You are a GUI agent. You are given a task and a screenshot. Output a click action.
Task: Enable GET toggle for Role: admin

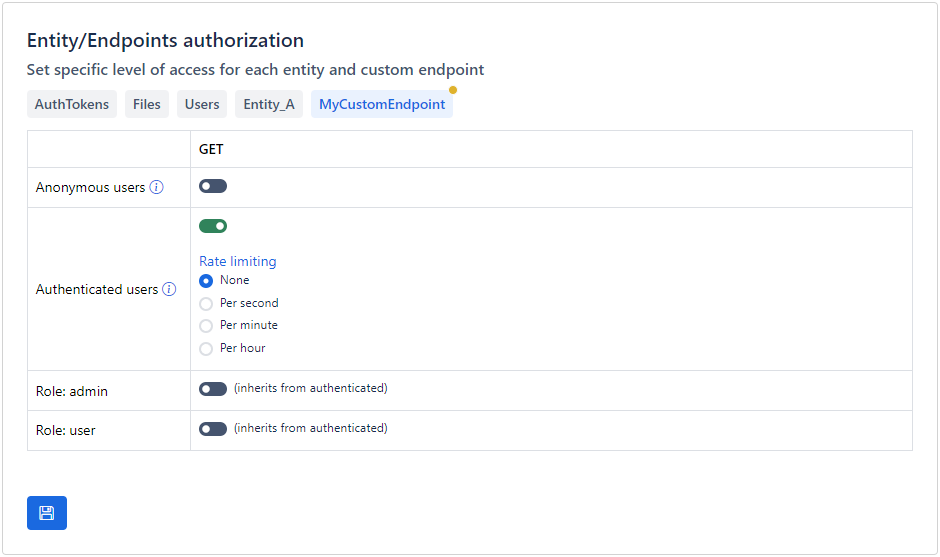pos(213,389)
